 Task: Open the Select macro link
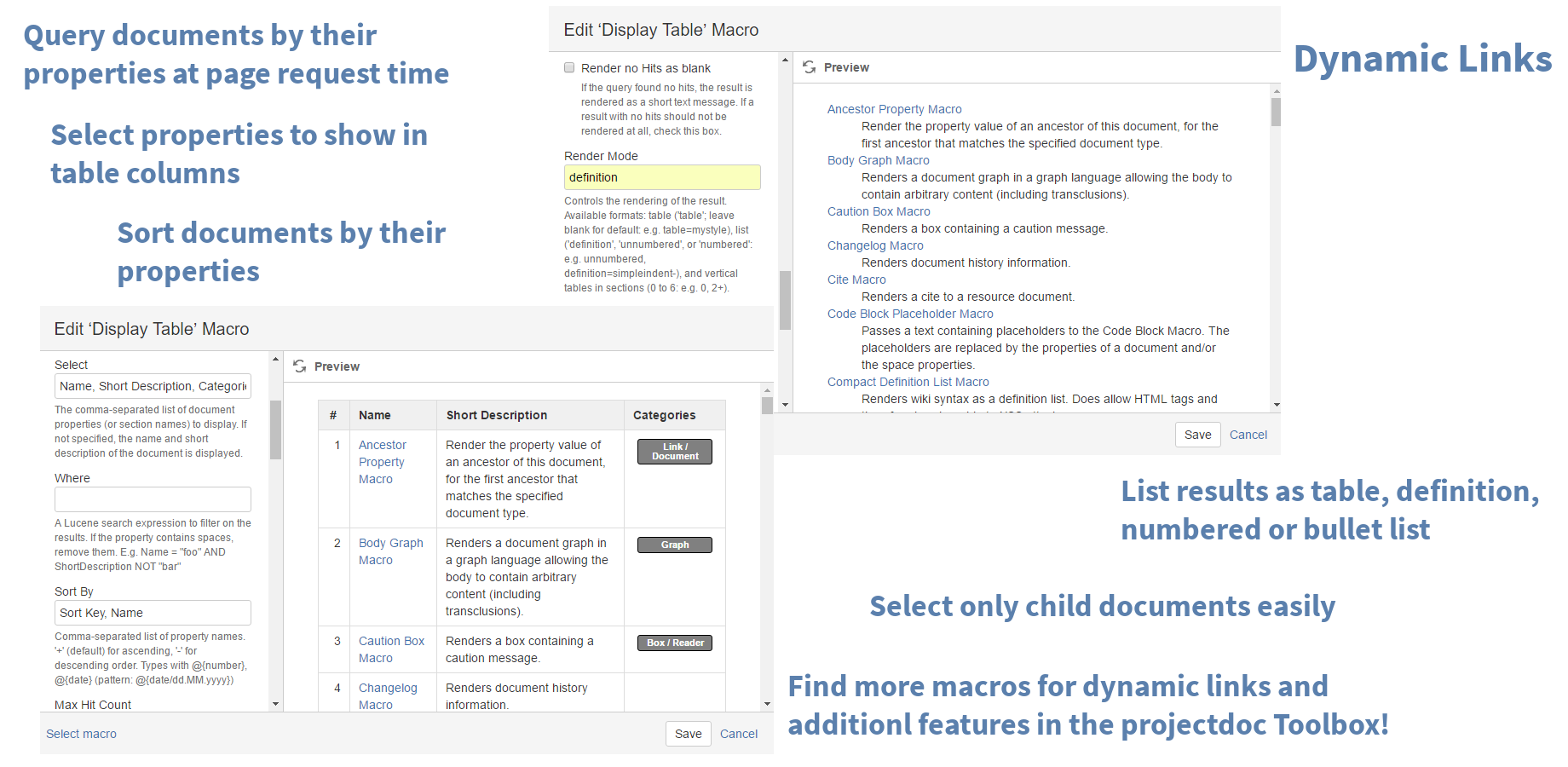[81, 734]
